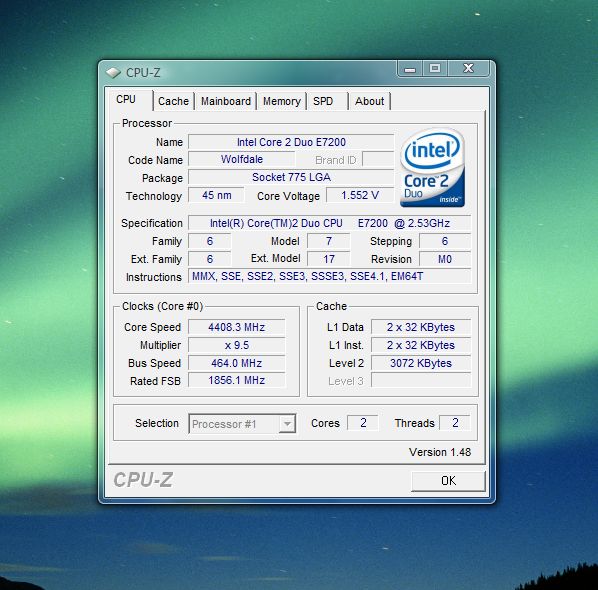Click the Code Name value Wolfdale

pos(241,159)
